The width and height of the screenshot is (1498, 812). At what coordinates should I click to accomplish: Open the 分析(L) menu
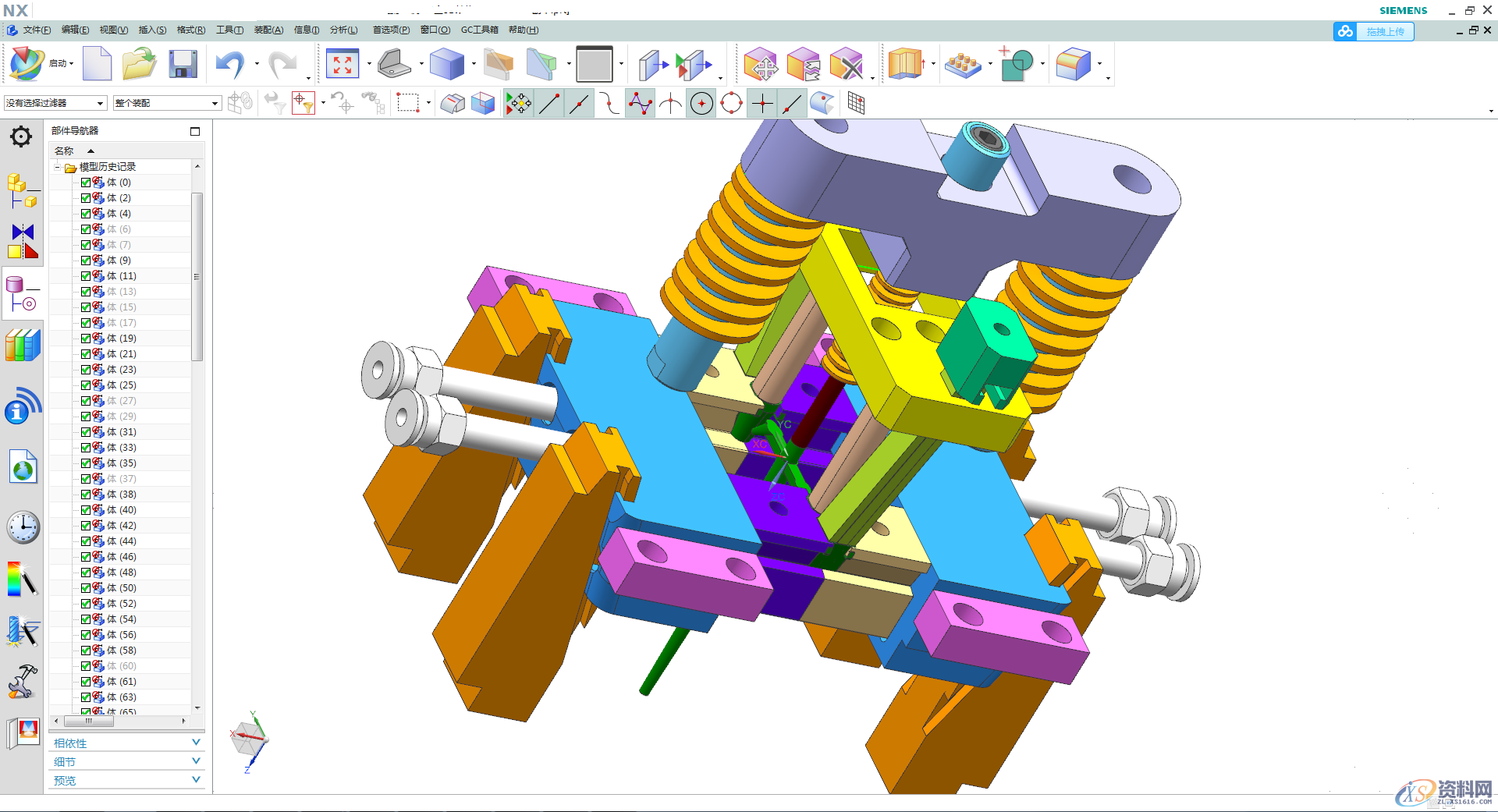[x=343, y=30]
